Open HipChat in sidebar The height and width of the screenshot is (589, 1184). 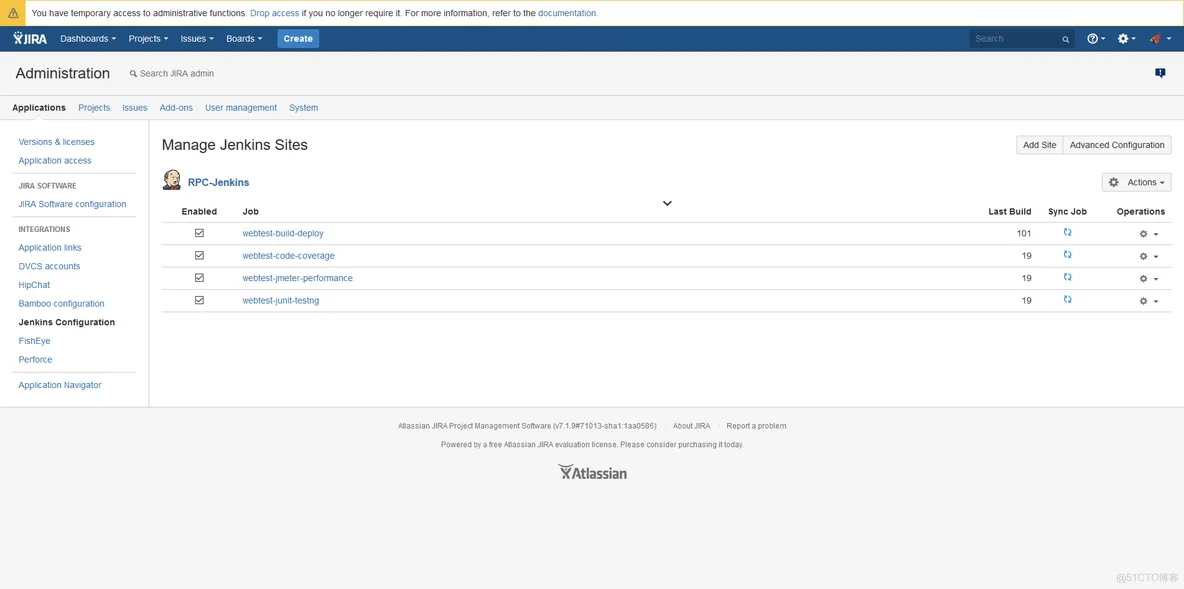click(x=34, y=285)
